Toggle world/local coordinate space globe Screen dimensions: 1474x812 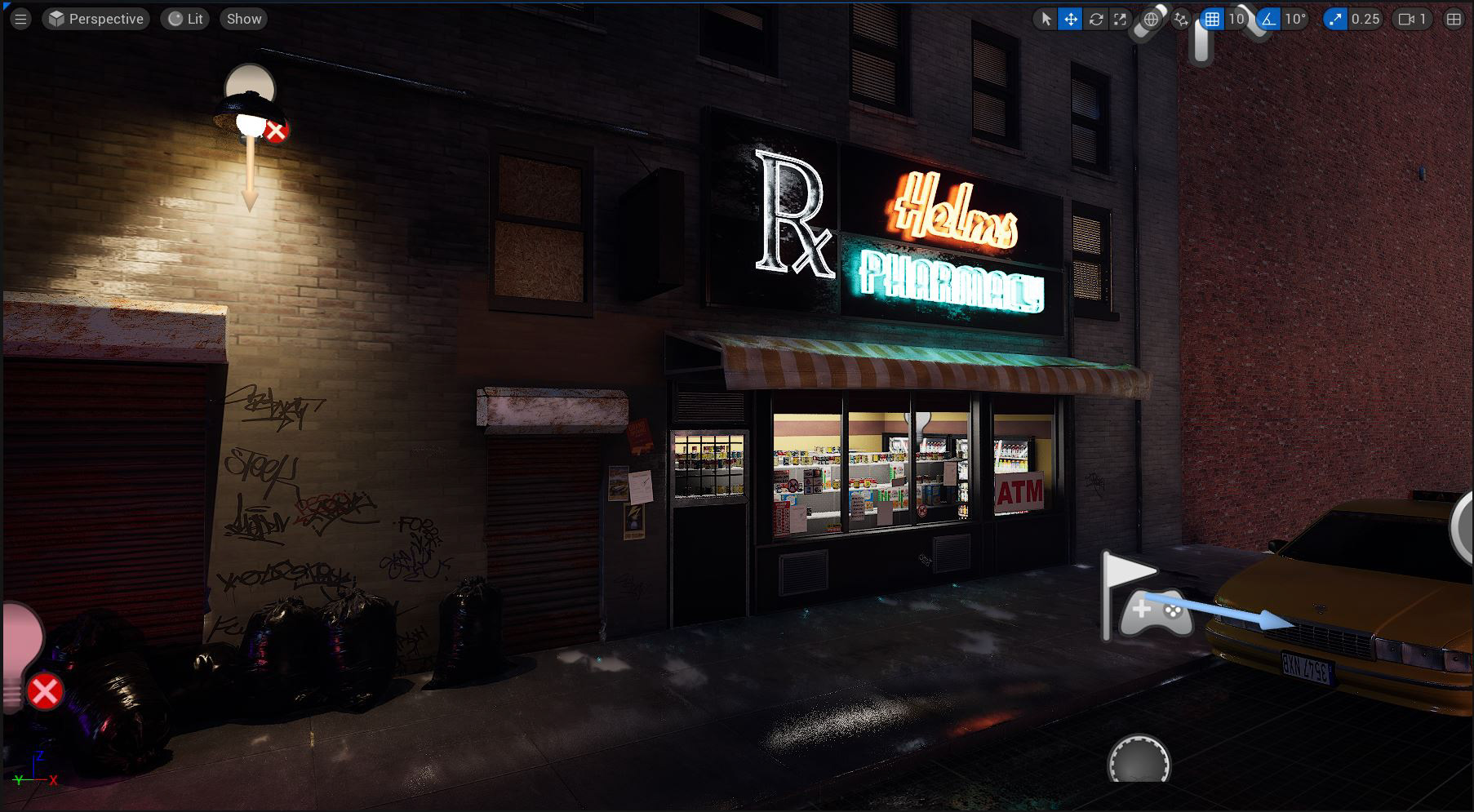click(x=1151, y=19)
